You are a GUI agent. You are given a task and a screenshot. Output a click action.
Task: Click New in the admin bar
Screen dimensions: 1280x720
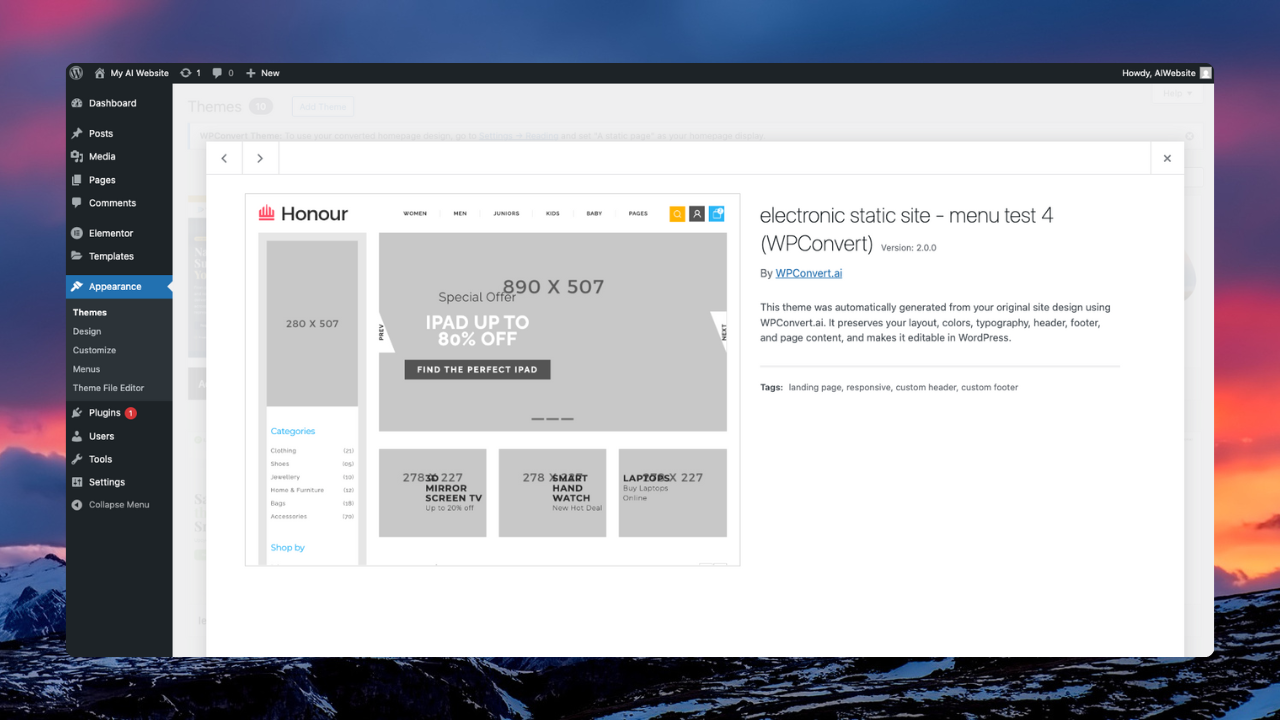[x=263, y=73]
